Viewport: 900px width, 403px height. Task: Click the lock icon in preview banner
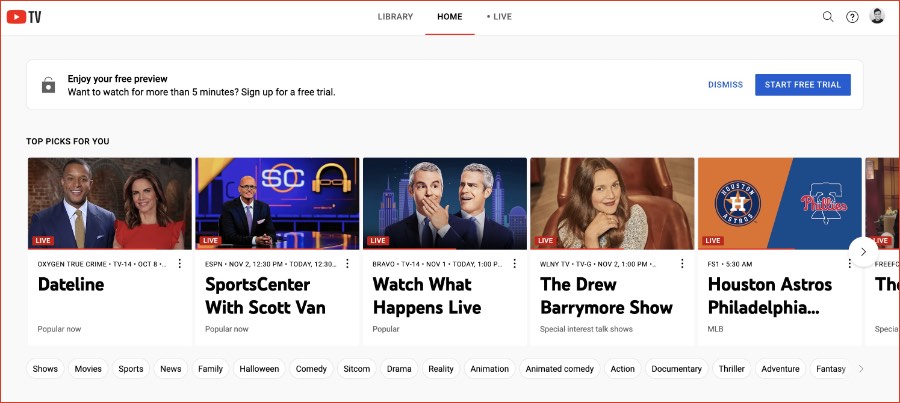(x=48, y=85)
